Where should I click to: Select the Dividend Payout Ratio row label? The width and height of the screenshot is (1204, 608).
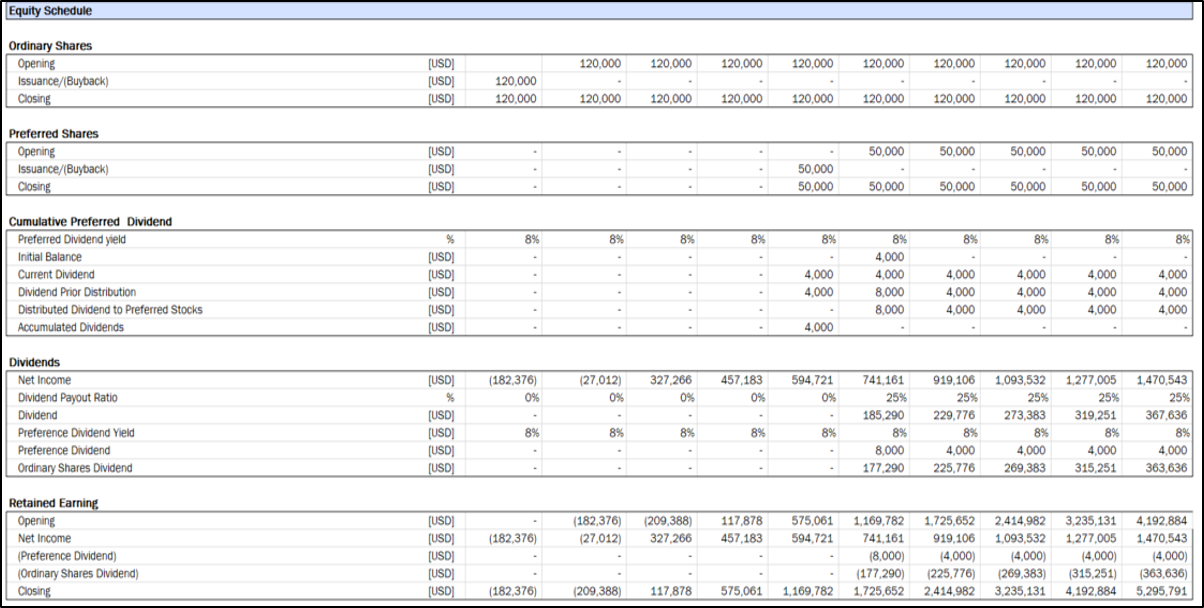click(x=67, y=398)
